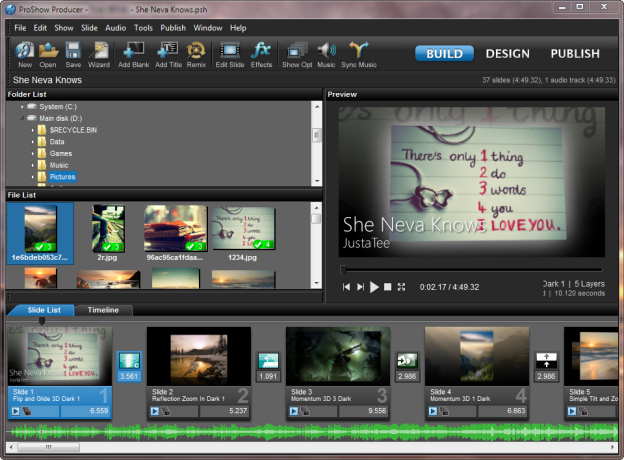
Task: Click the Add Blank slide icon
Action: (133, 52)
